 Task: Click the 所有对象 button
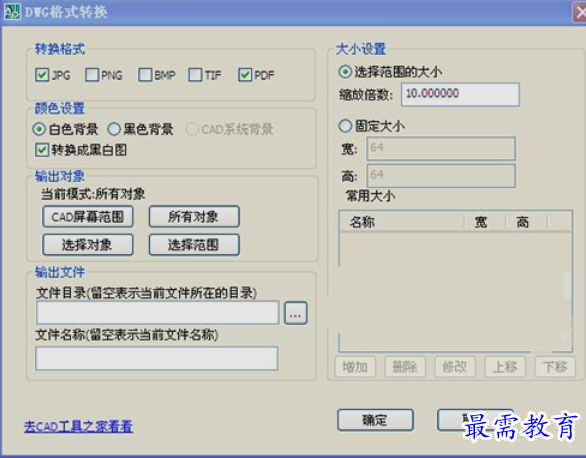pos(194,217)
